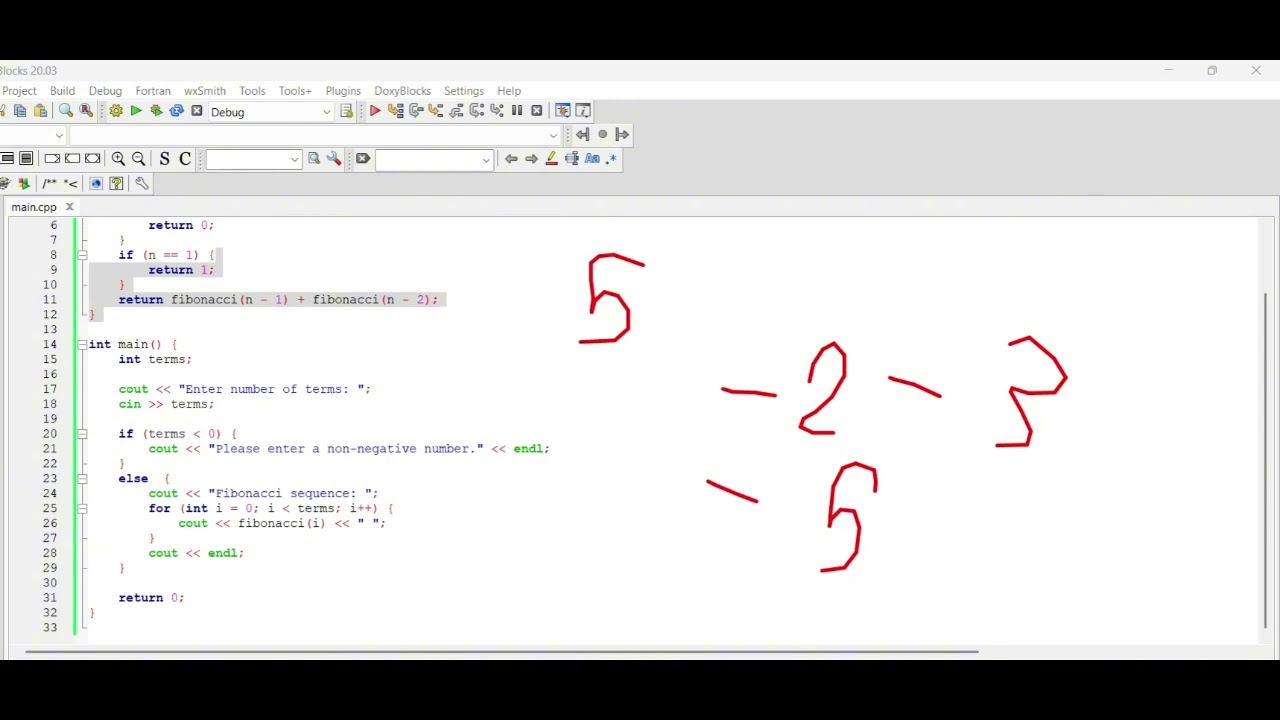Image resolution: width=1280 pixels, height=720 pixels.
Task: Toggle search in selected text only
Action: pyautogui.click(x=572, y=159)
